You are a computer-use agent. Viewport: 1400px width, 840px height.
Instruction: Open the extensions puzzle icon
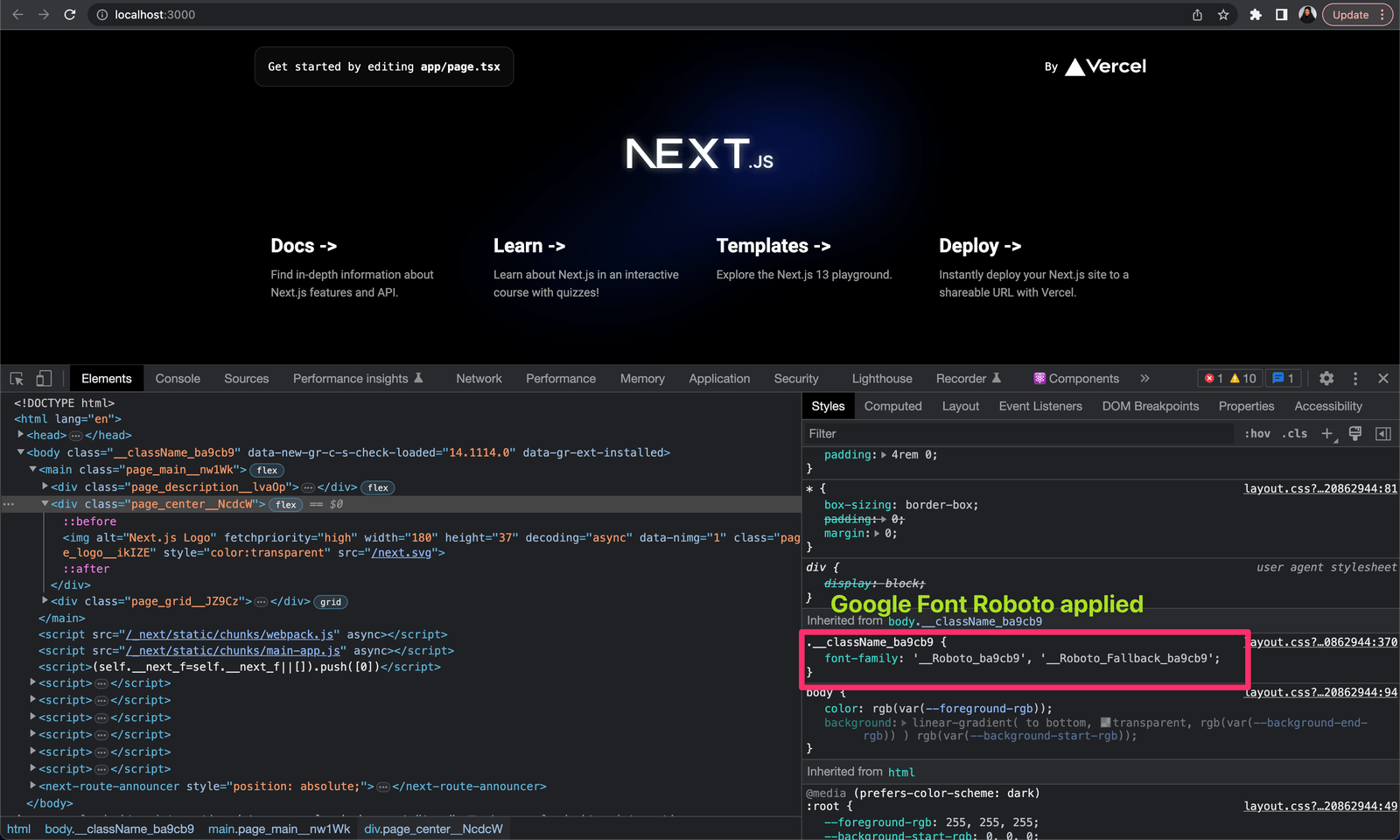click(x=1256, y=15)
